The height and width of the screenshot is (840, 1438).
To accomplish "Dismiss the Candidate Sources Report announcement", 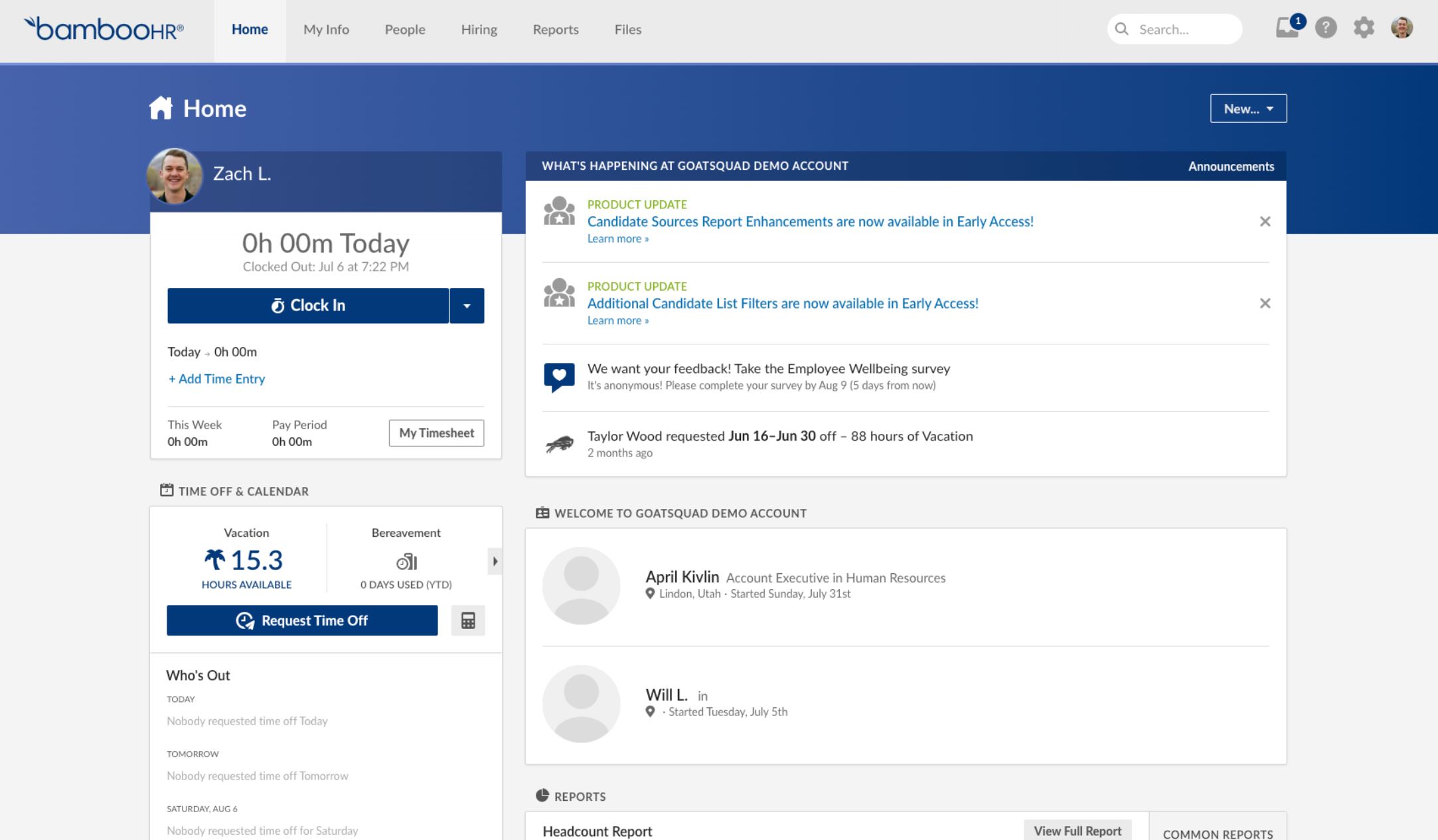I will point(1265,221).
